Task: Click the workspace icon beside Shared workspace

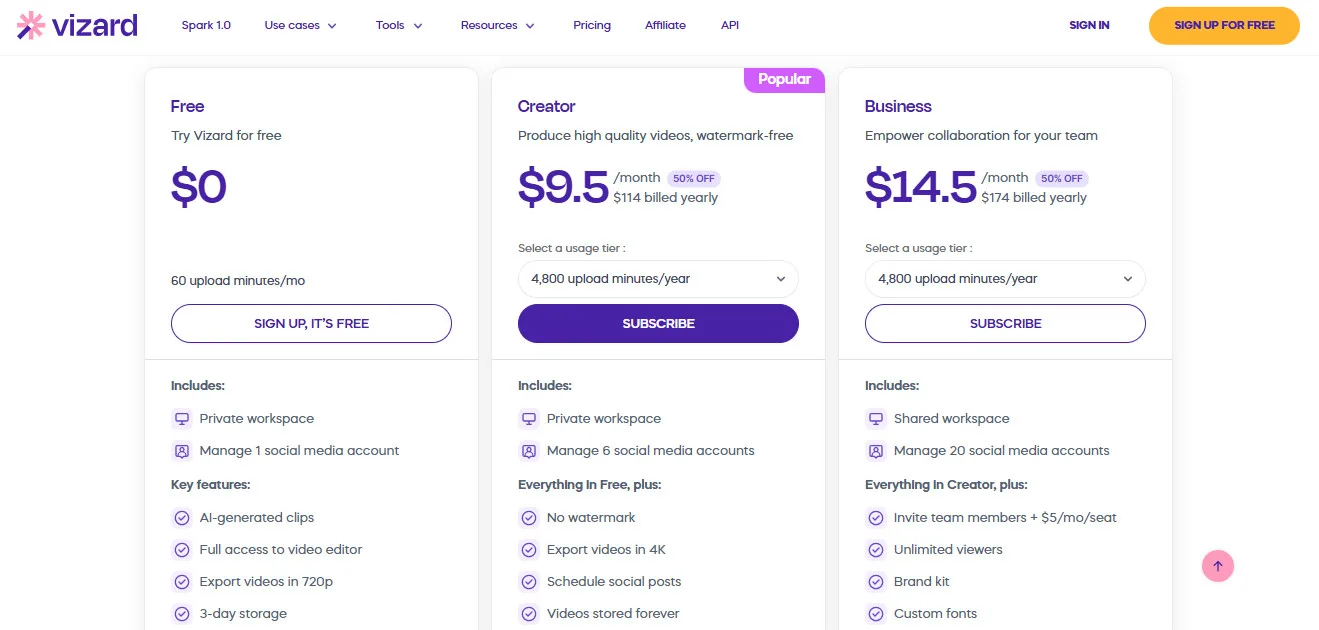Action: point(876,418)
